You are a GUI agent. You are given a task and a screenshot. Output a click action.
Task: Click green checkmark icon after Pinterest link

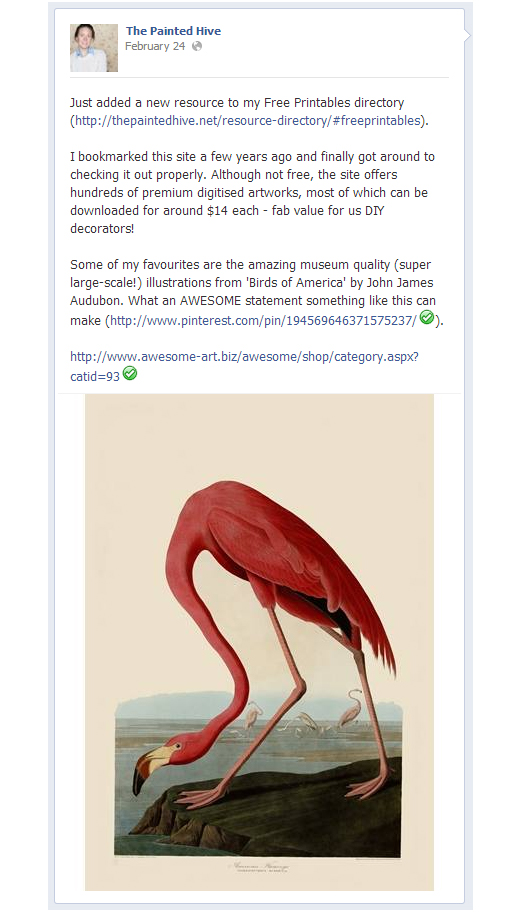pos(427,317)
